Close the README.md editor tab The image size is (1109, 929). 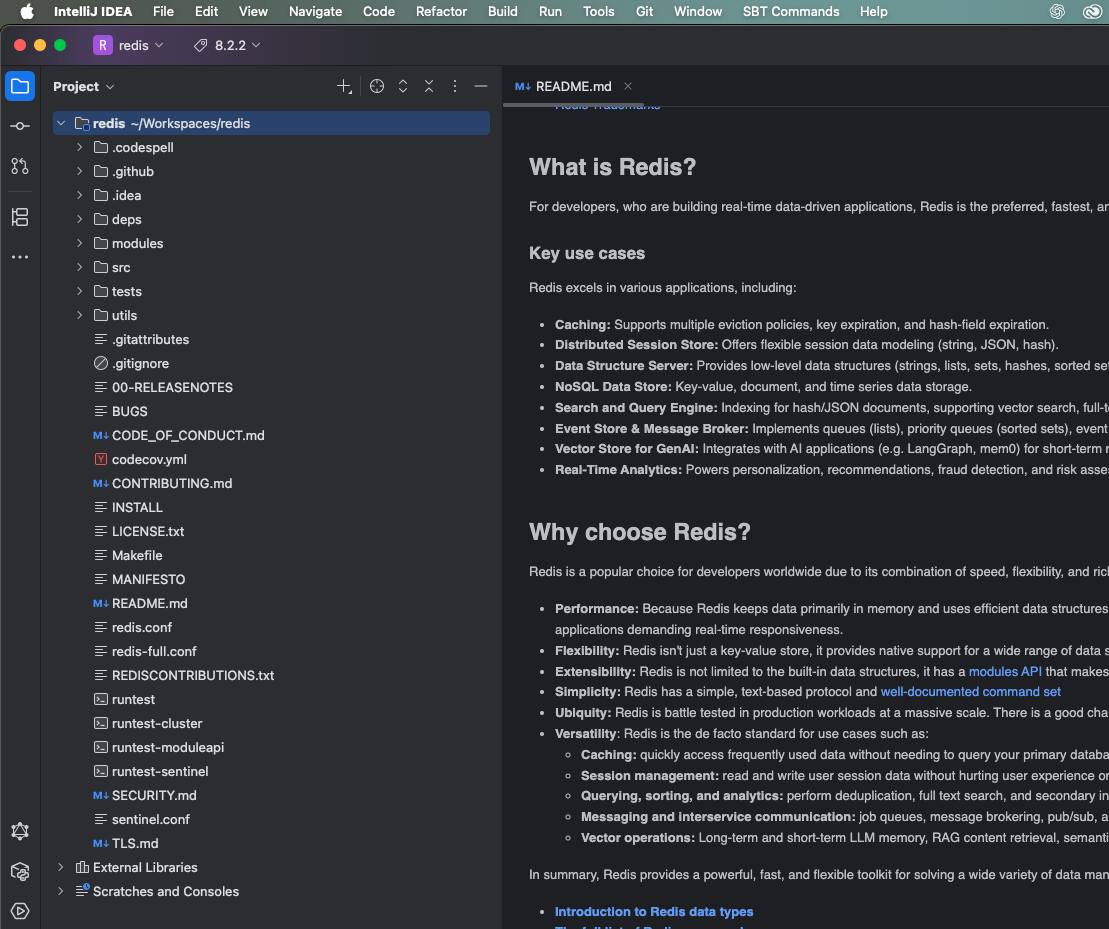coord(628,86)
